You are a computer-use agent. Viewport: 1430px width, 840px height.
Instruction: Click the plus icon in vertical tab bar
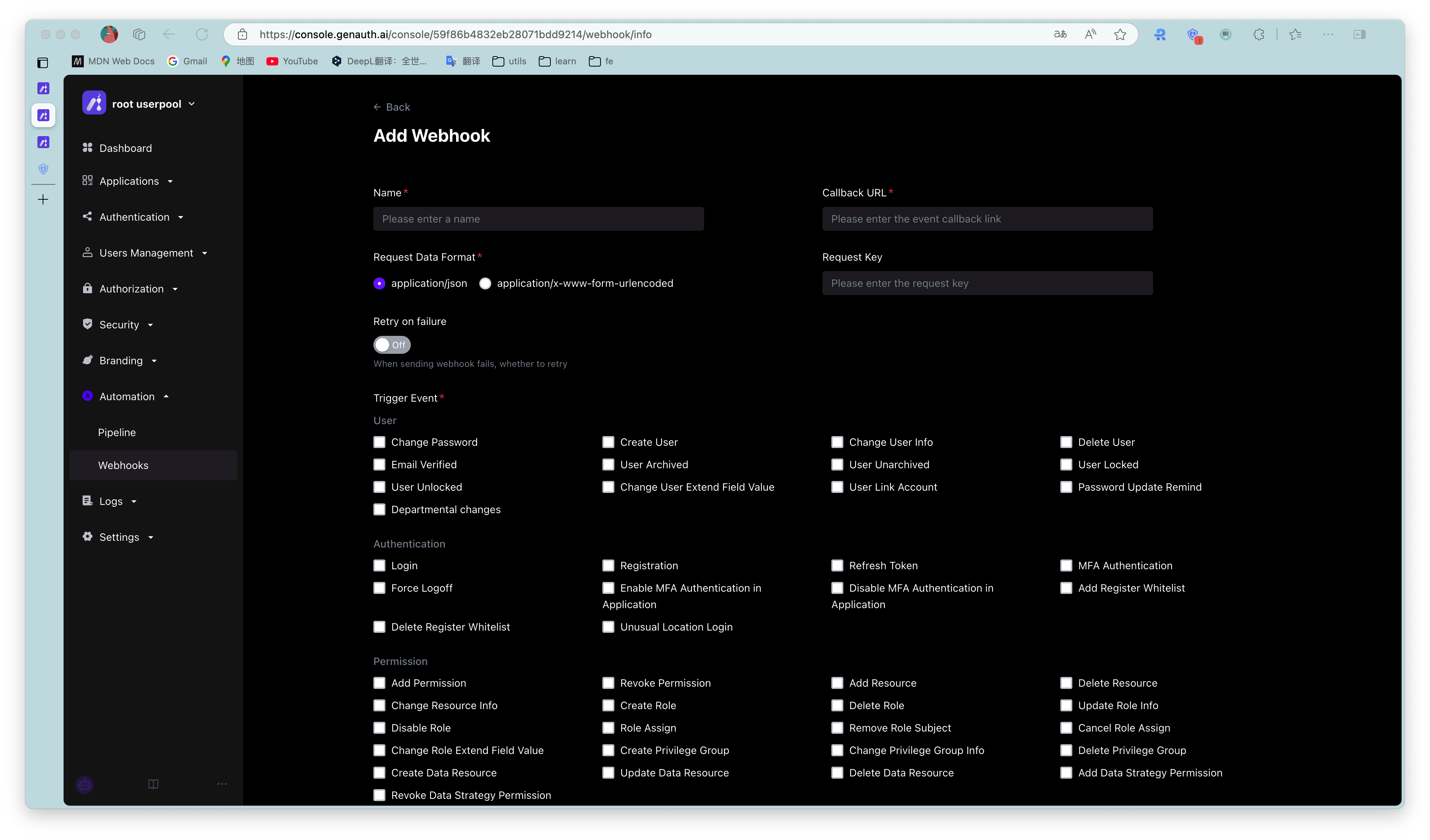pyautogui.click(x=43, y=200)
